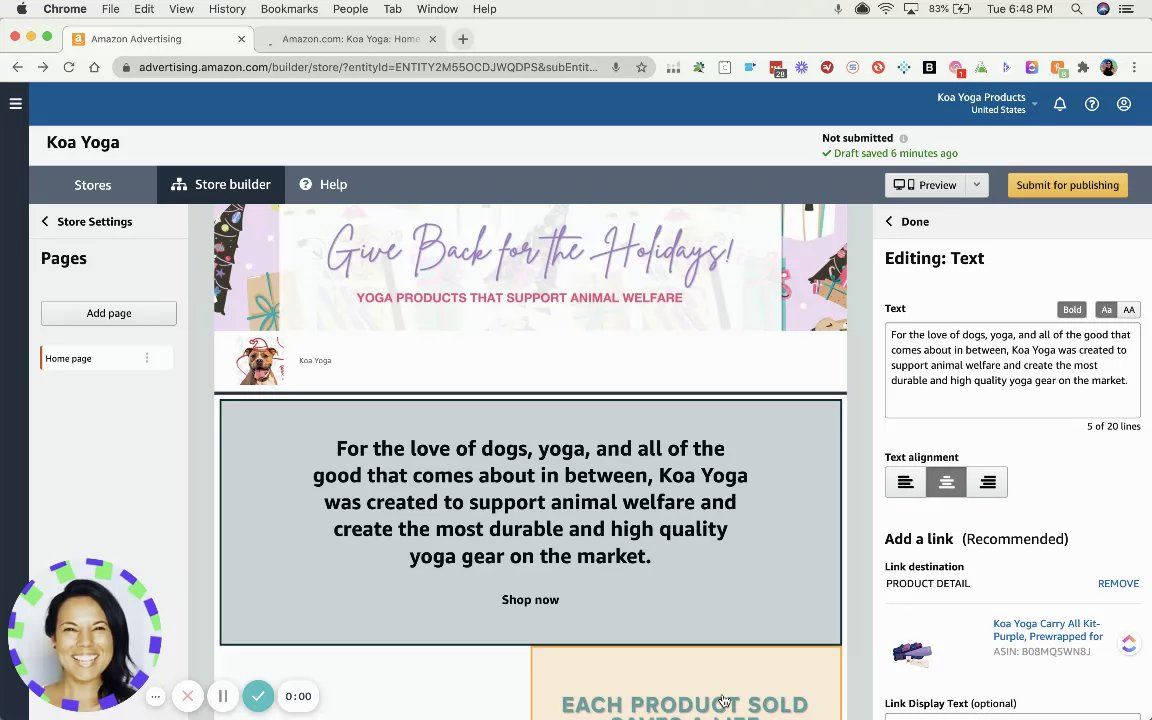Align text center
The width and height of the screenshot is (1152, 720).
946,482
